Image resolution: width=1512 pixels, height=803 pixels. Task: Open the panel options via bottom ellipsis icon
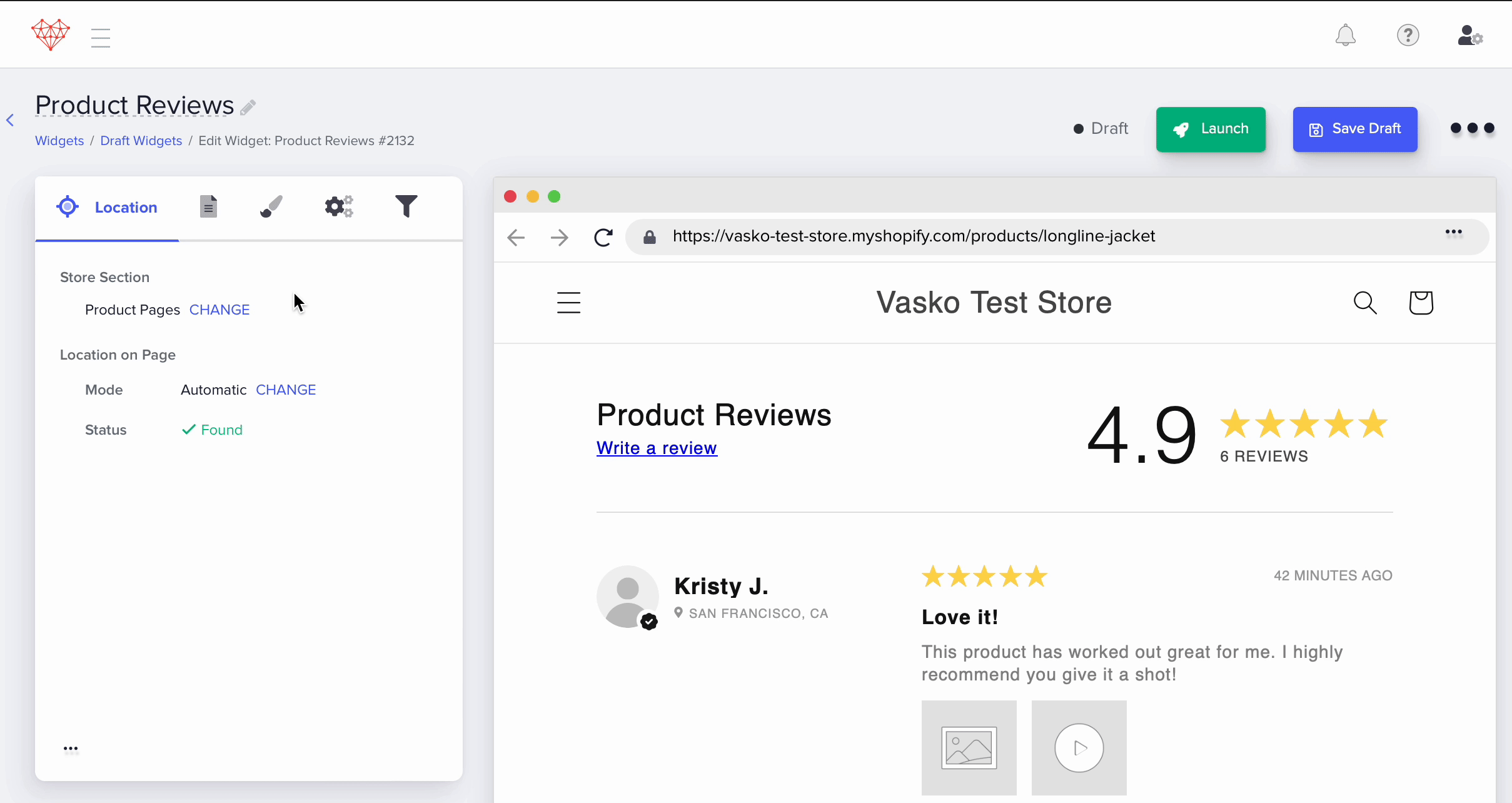[x=71, y=749]
